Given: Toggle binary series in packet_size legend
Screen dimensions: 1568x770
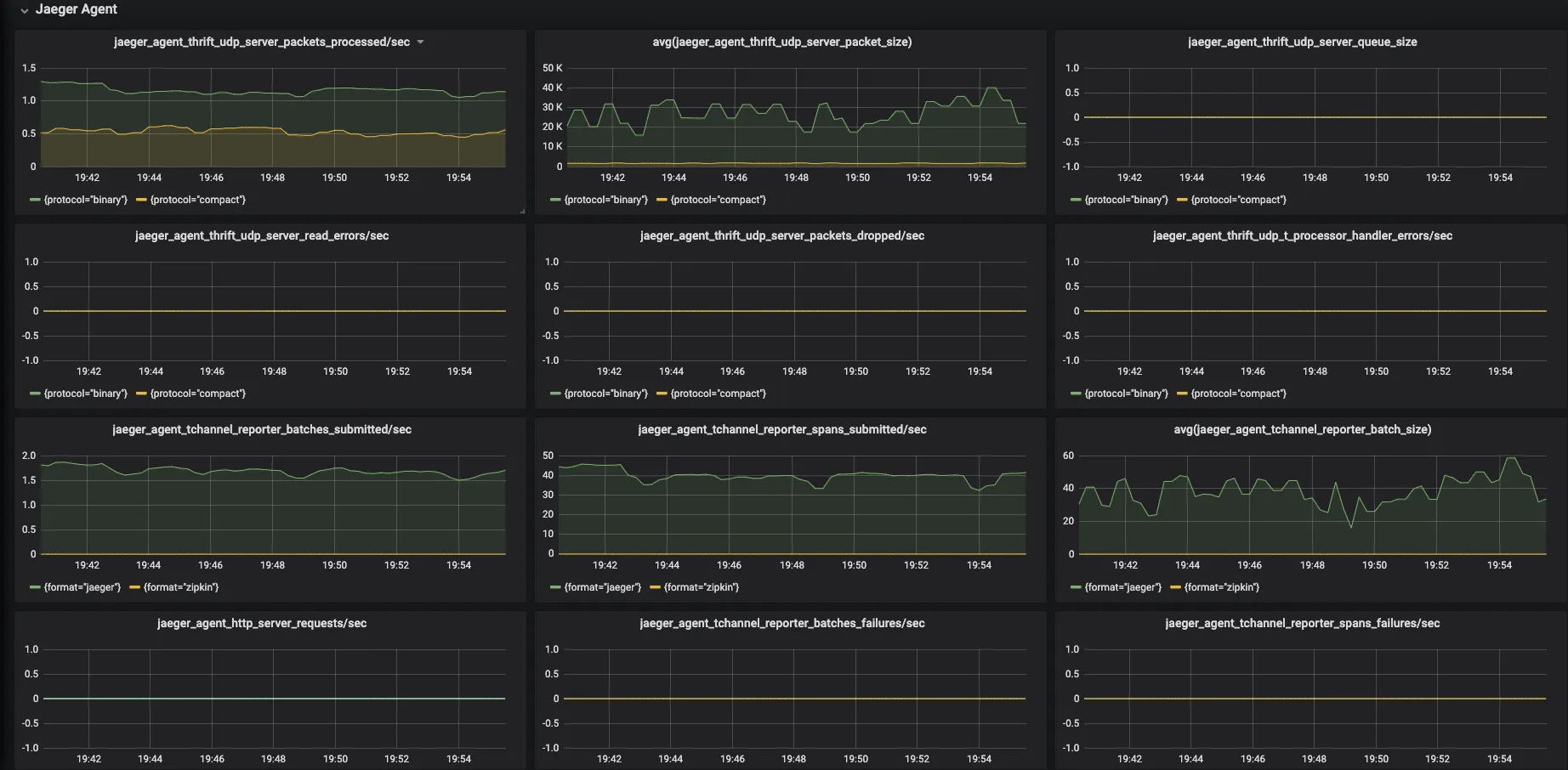Looking at the screenshot, I should [606, 200].
